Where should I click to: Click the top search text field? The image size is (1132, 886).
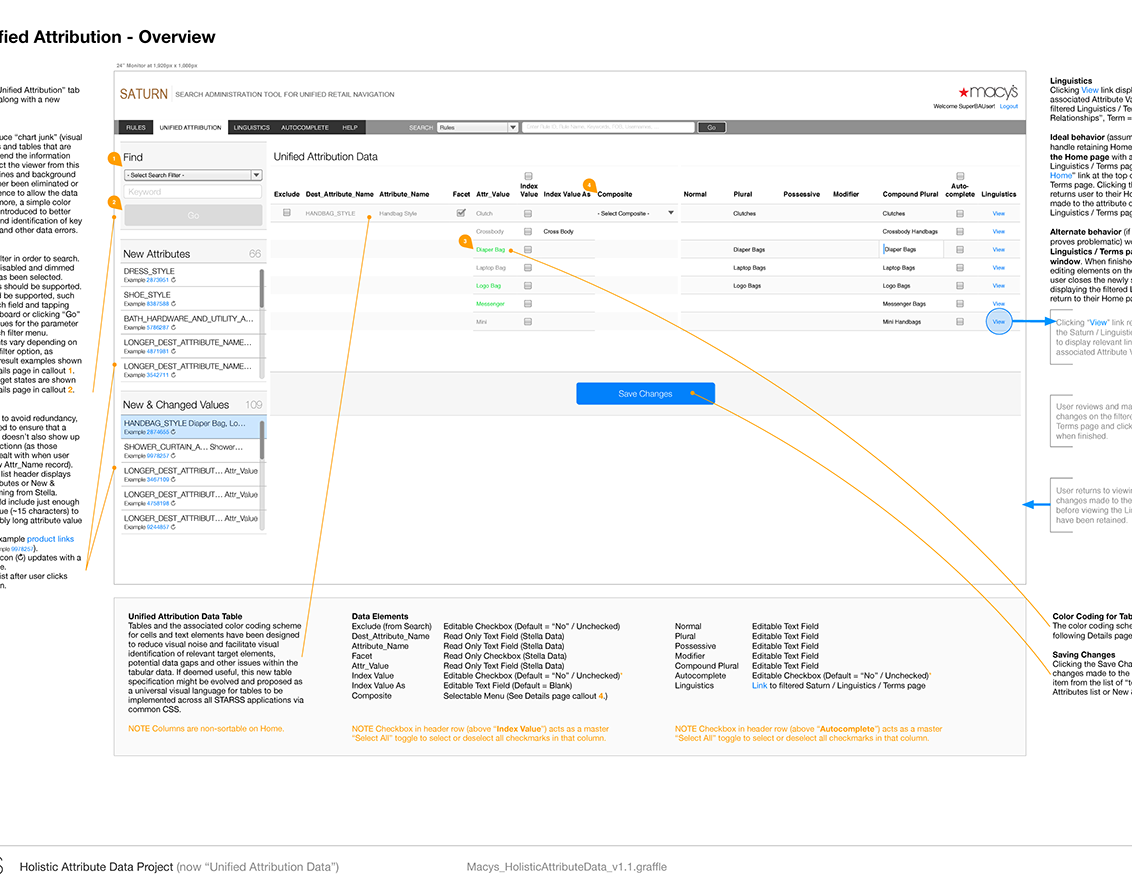pos(607,127)
